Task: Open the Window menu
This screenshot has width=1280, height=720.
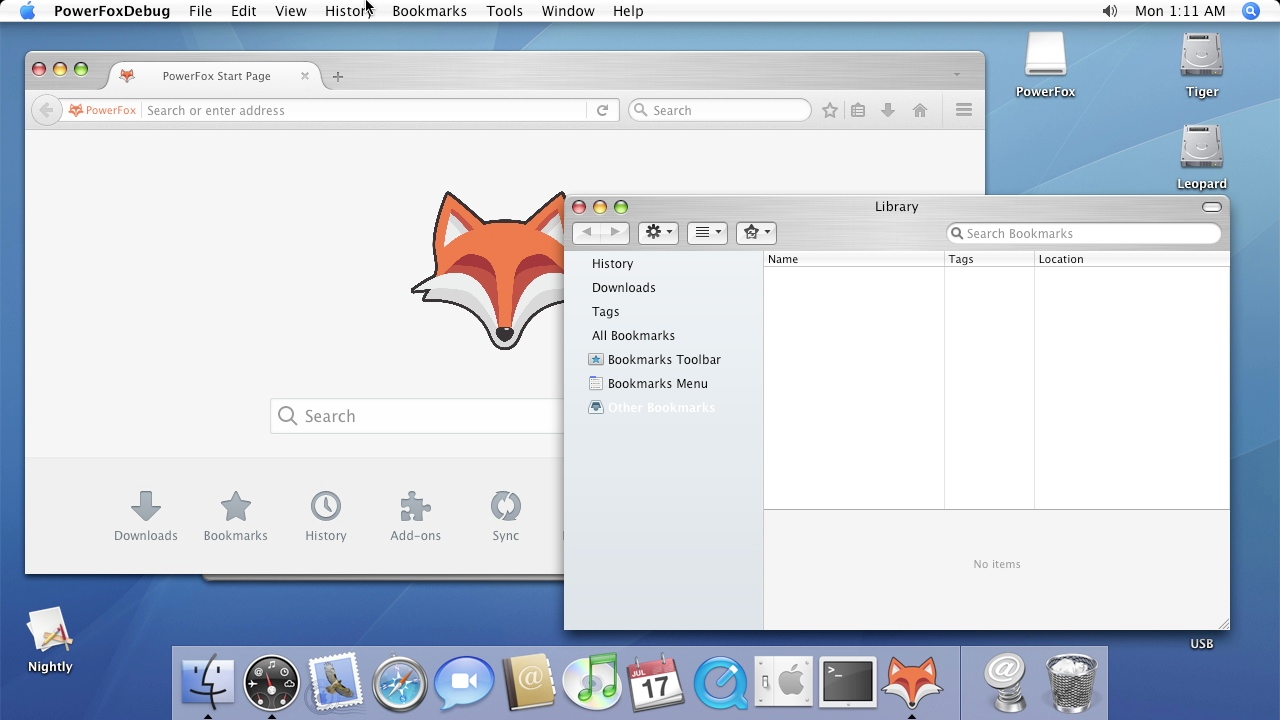Action: pos(568,11)
